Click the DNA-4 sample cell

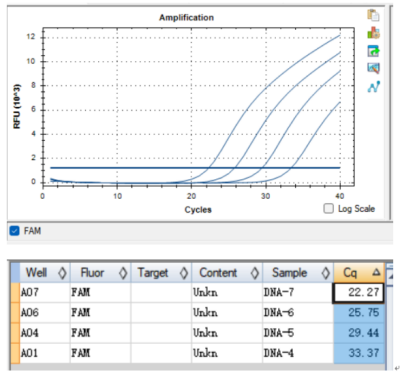[298, 353]
